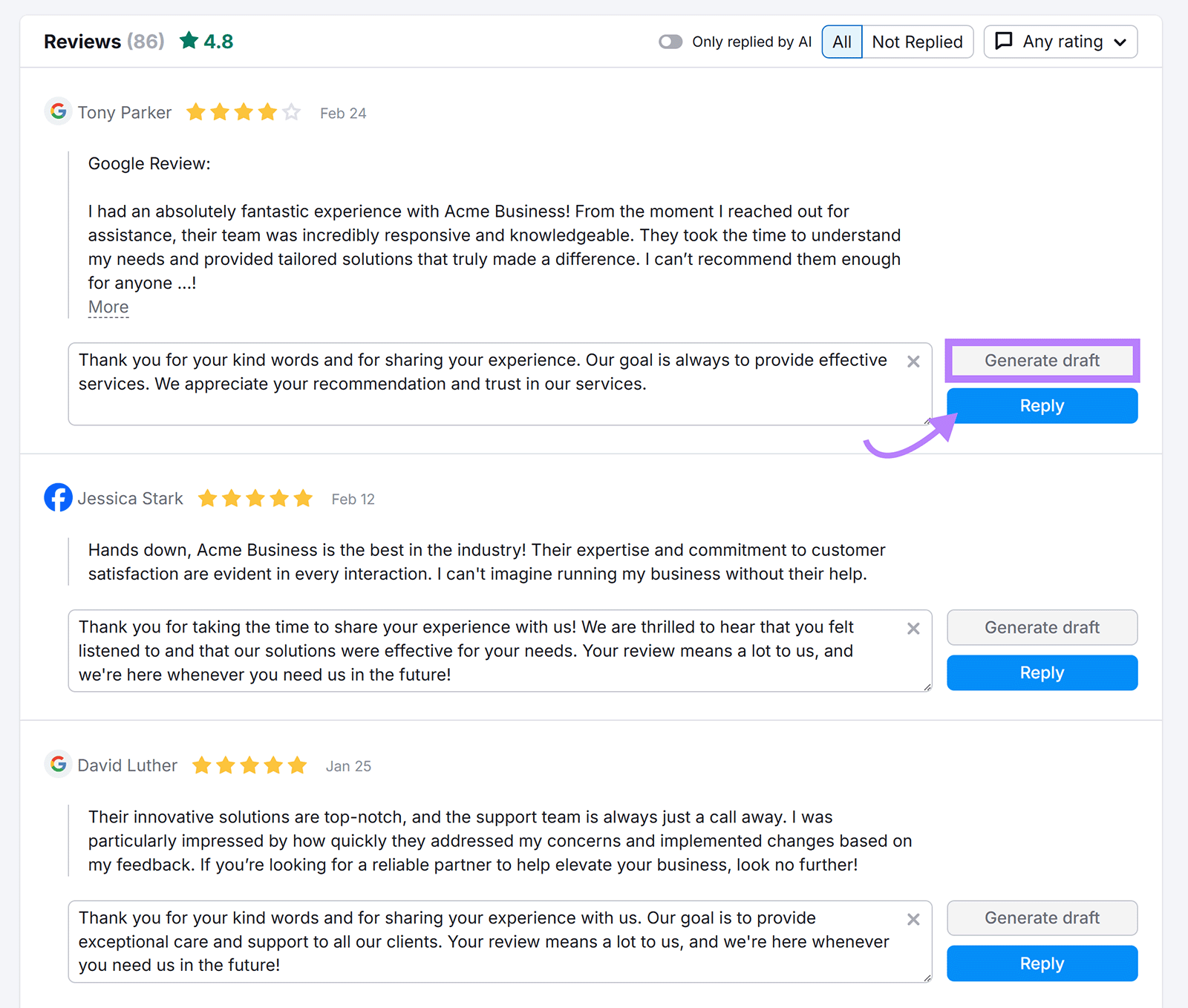This screenshot has height=1008, width=1188.
Task: Click the Facebook icon next to Jessica Stark
Action: pos(58,498)
